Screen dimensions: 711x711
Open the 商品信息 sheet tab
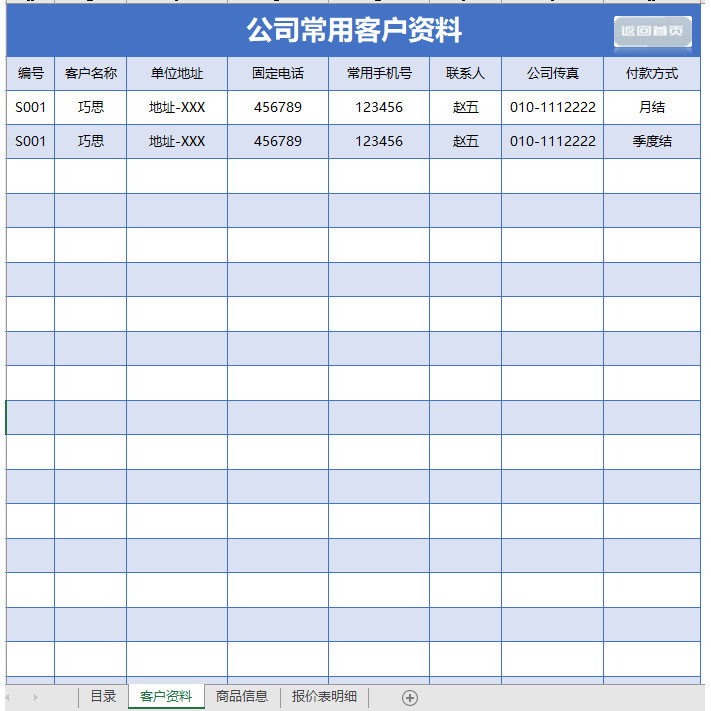(242, 696)
